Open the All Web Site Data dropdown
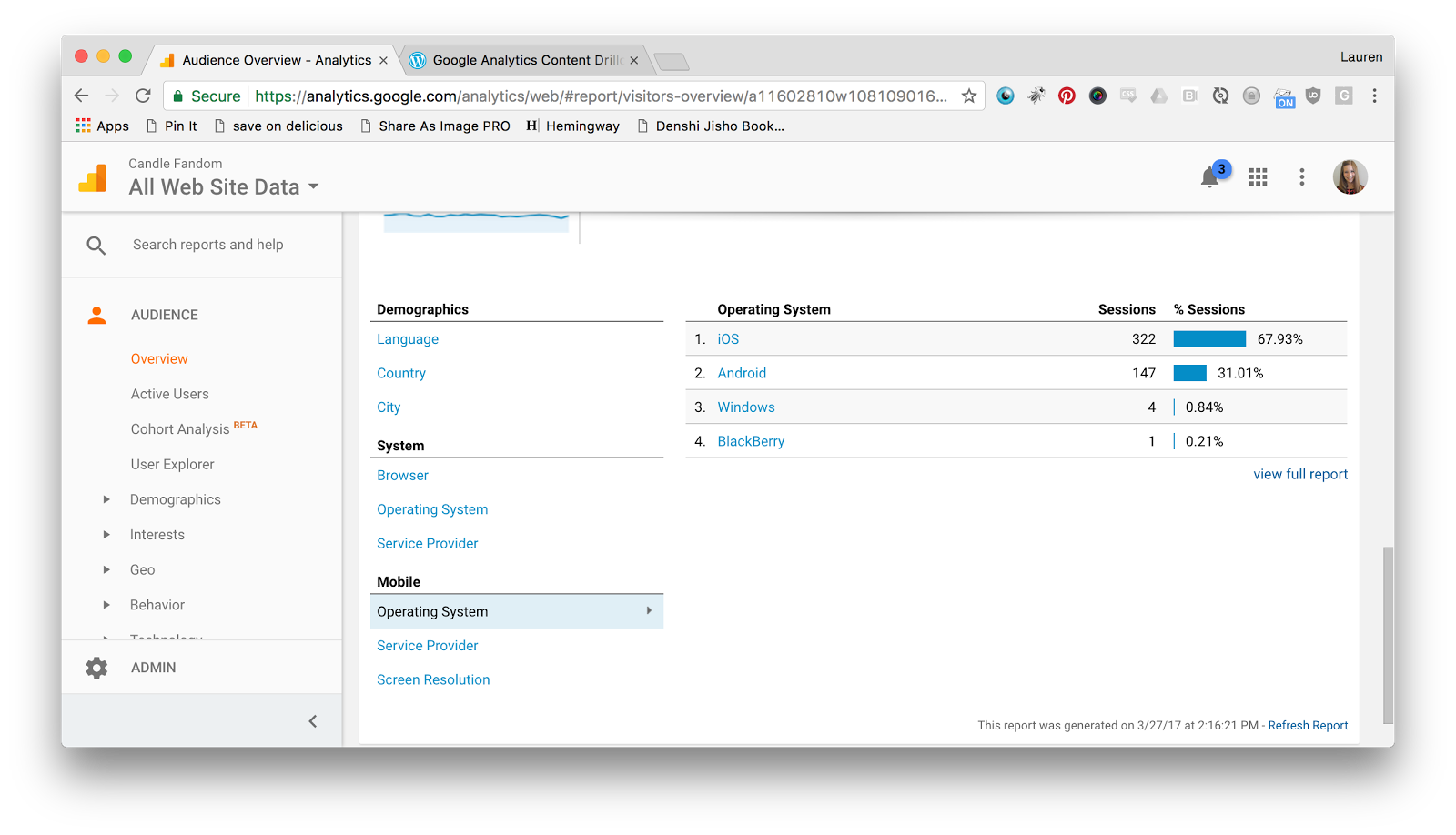 click(224, 186)
